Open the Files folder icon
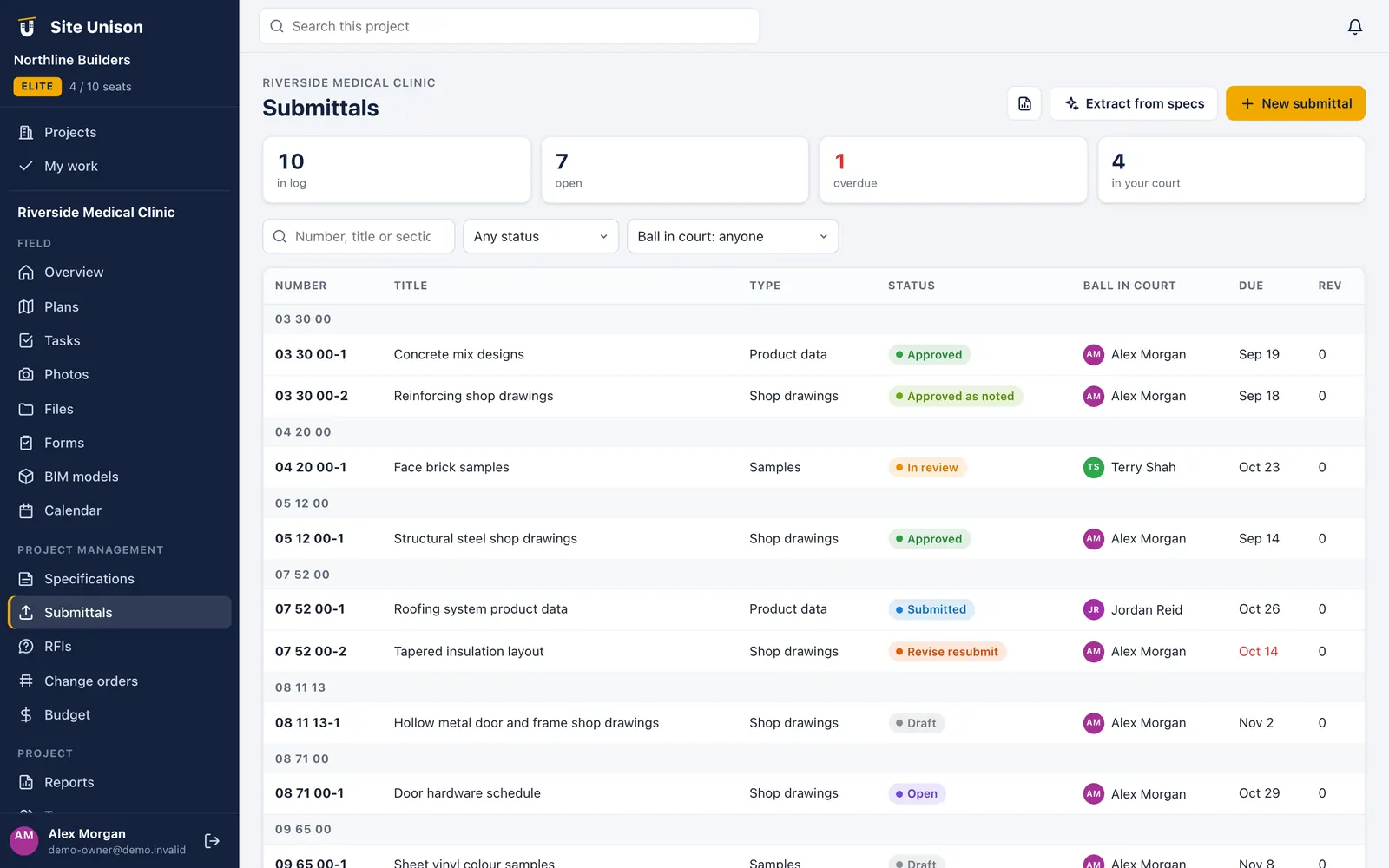This screenshot has width=1389, height=868. tap(26, 409)
